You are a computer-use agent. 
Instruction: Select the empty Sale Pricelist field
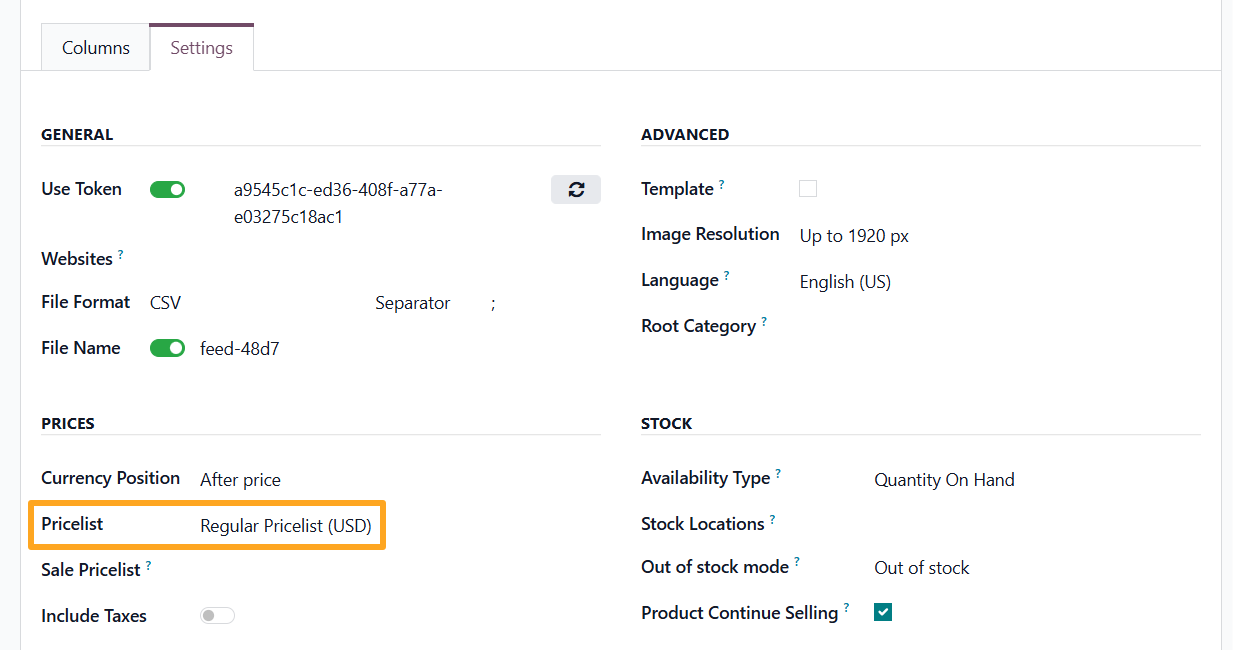tap(400, 570)
